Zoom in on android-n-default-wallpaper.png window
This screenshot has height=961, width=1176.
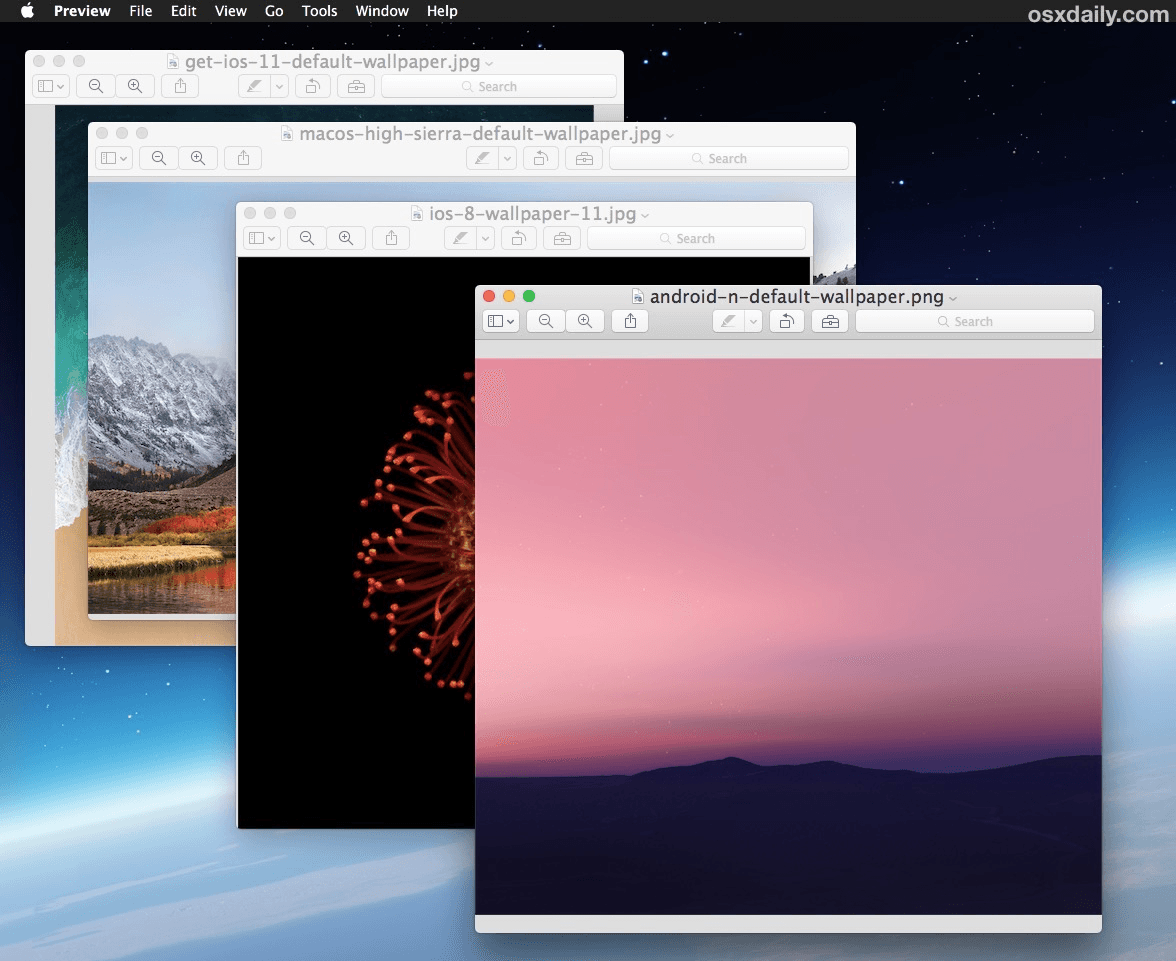pos(585,321)
